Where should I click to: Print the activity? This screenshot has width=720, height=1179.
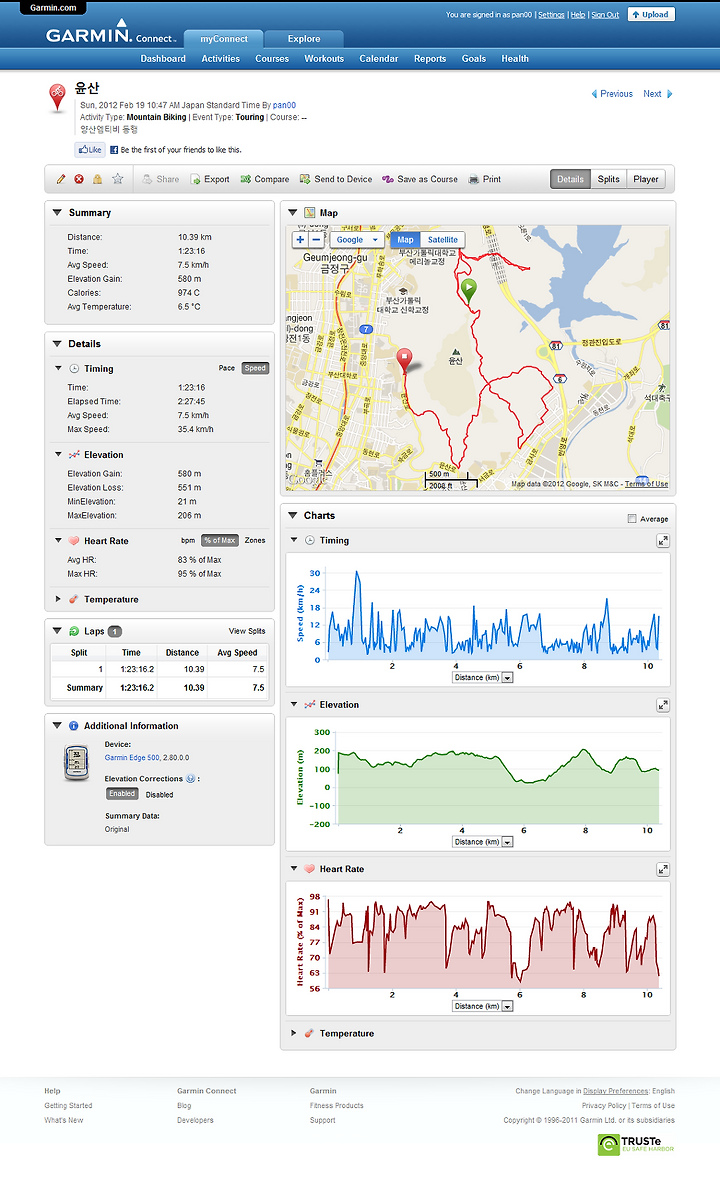point(485,179)
